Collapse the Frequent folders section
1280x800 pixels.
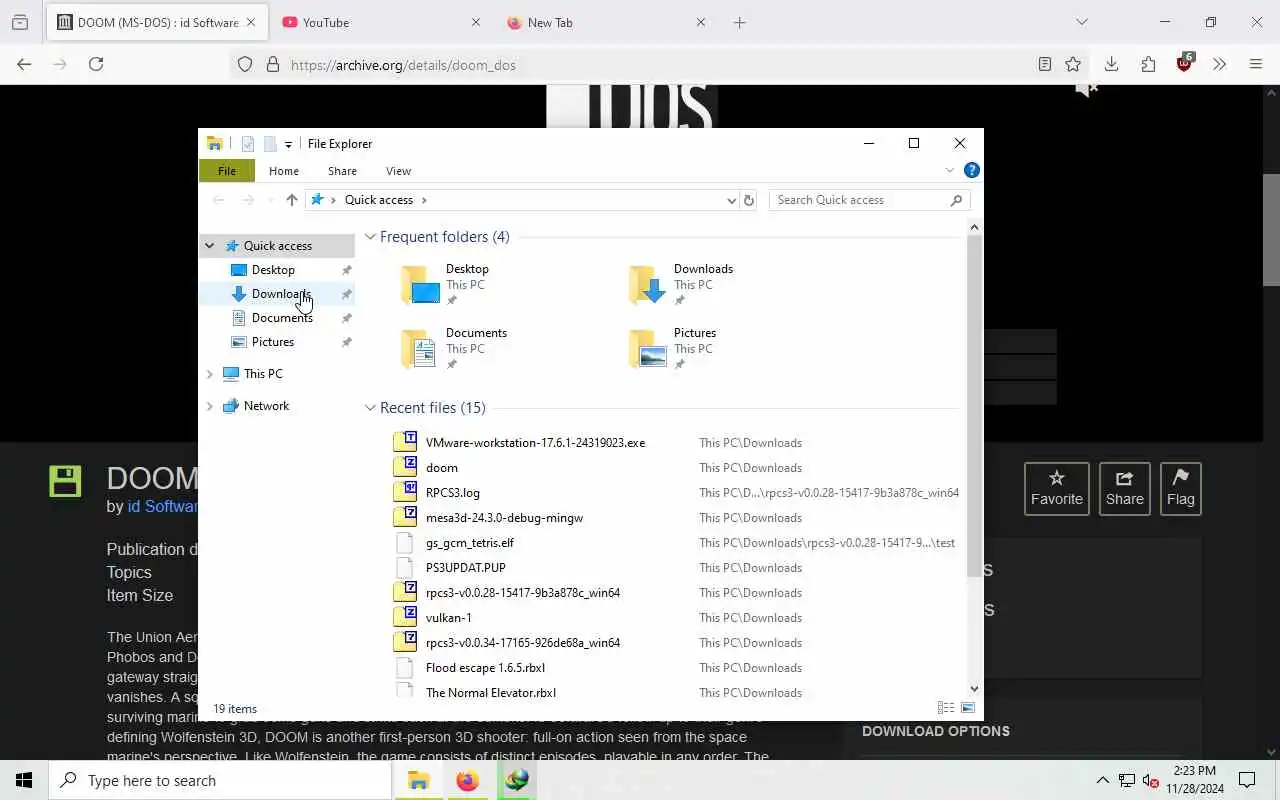pyautogui.click(x=370, y=237)
